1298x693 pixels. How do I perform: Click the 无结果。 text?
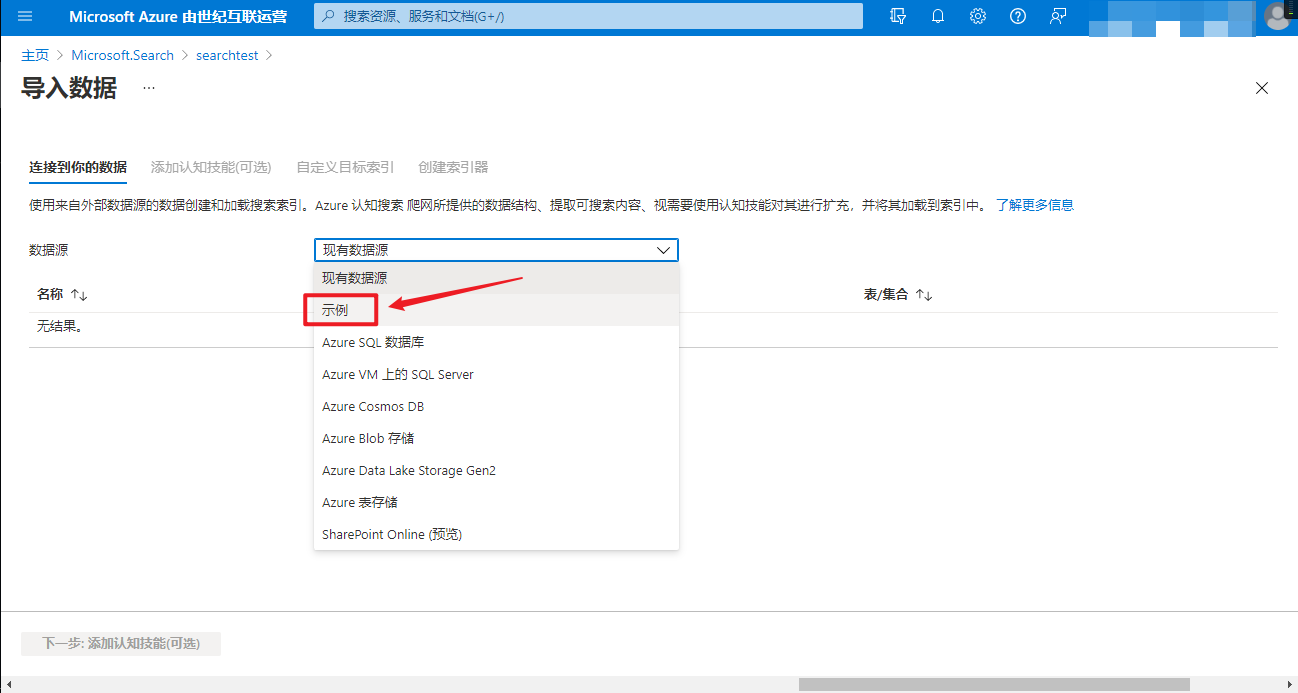tap(60, 326)
